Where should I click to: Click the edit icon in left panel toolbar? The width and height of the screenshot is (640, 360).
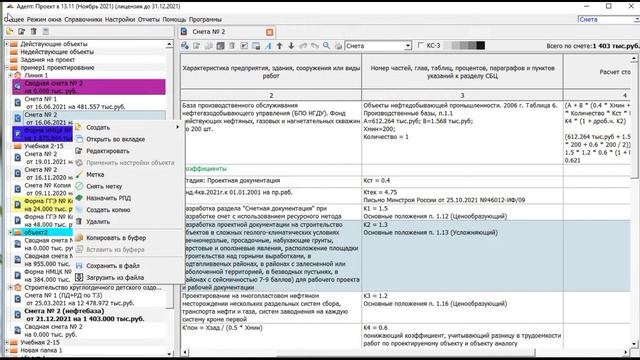(x=21, y=31)
